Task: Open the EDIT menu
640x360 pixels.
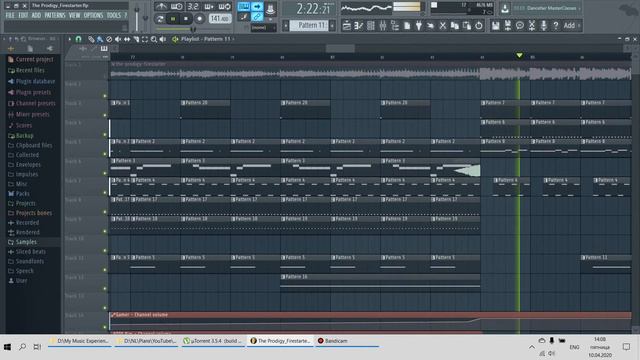Action: (23, 16)
